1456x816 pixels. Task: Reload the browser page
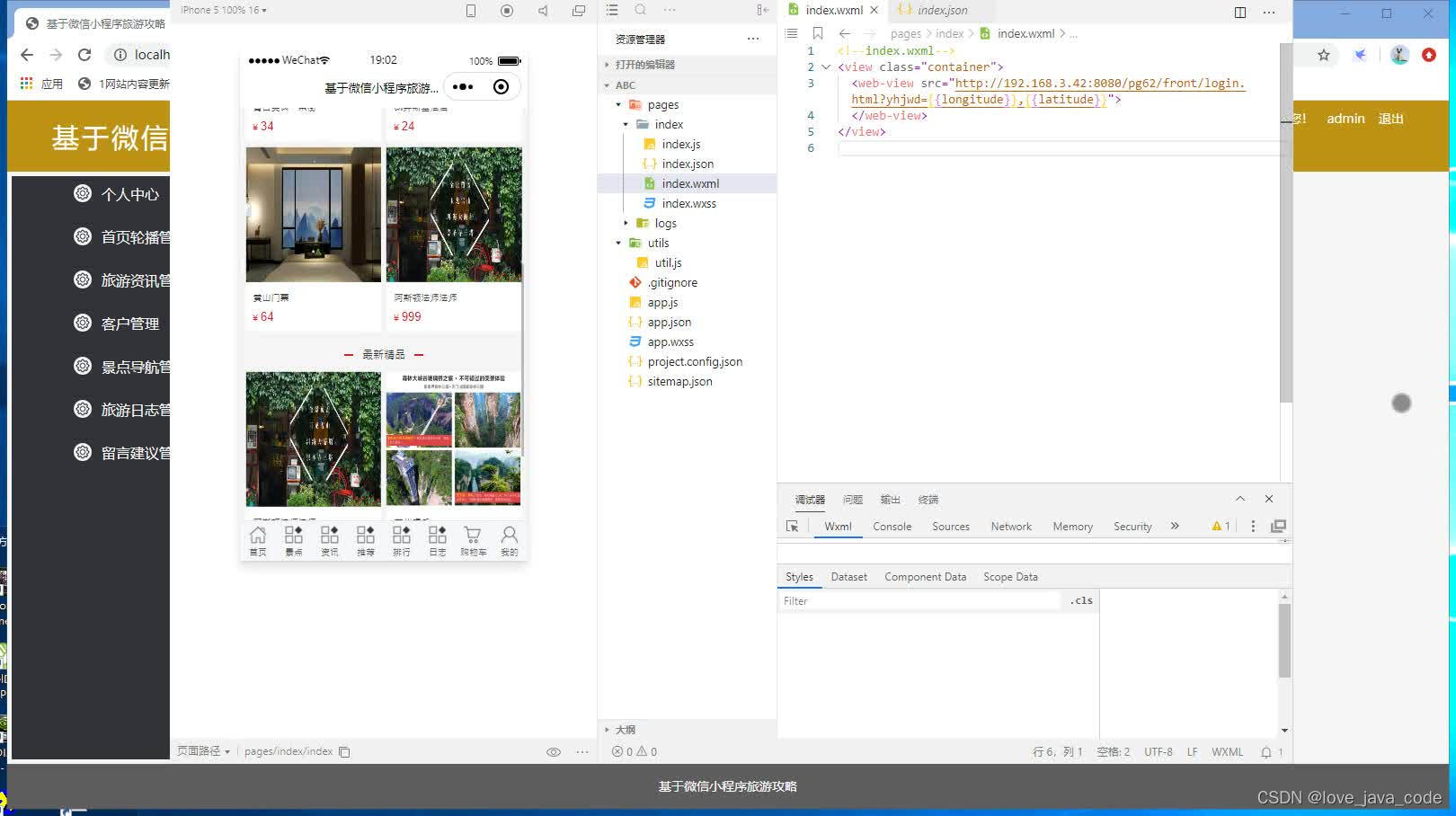pyautogui.click(x=84, y=55)
